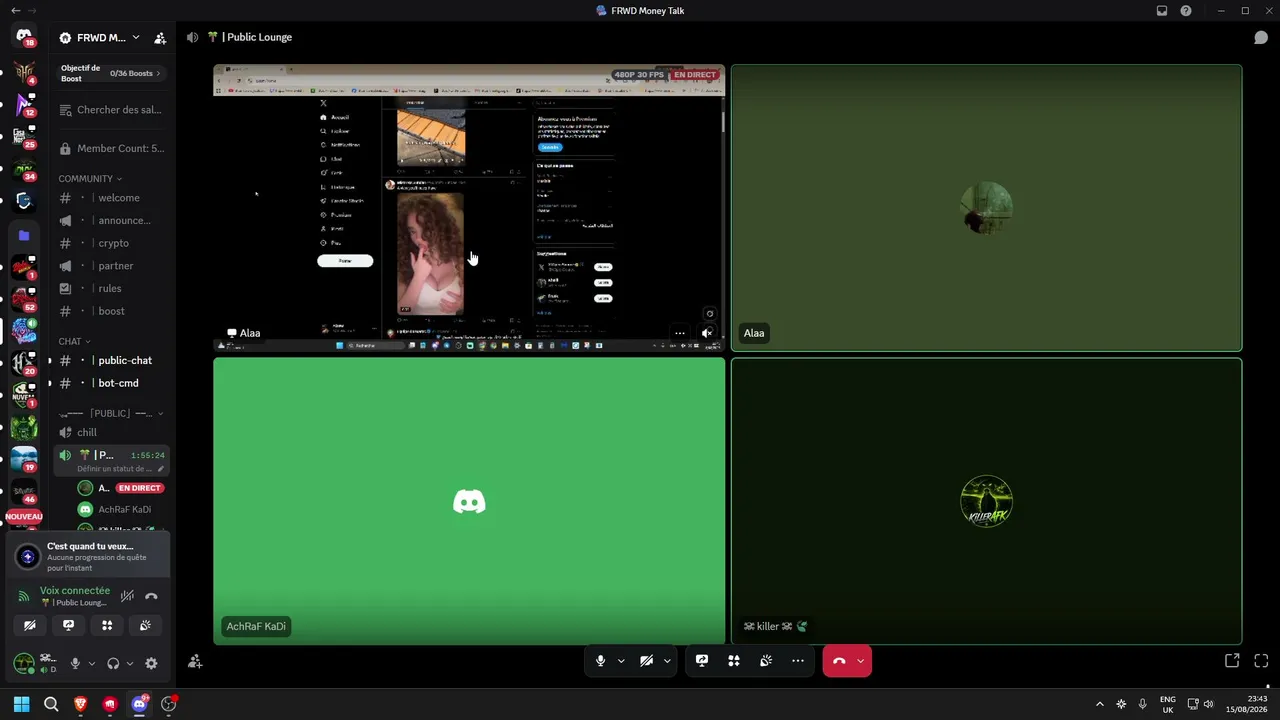Screen dimensions: 1280x720
Task: Toggle camera on in bottom call bar
Action: [x=647, y=661]
